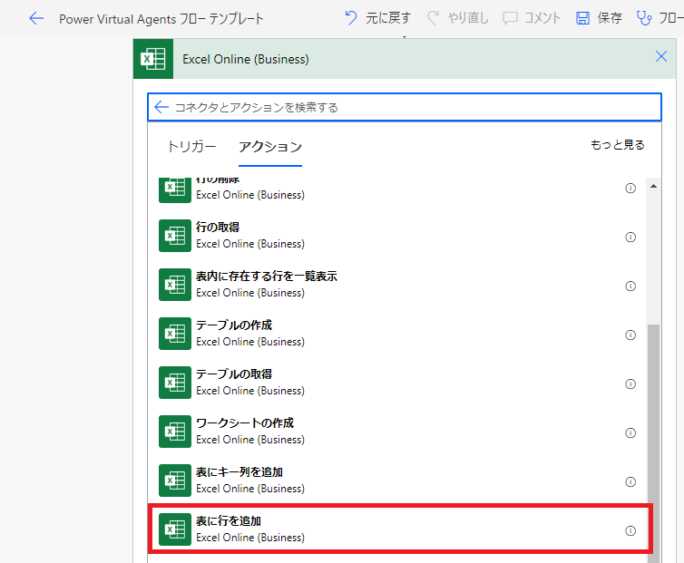The image size is (684, 563).
Task: Click the 元に戻す undo button
Action: tap(378, 18)
